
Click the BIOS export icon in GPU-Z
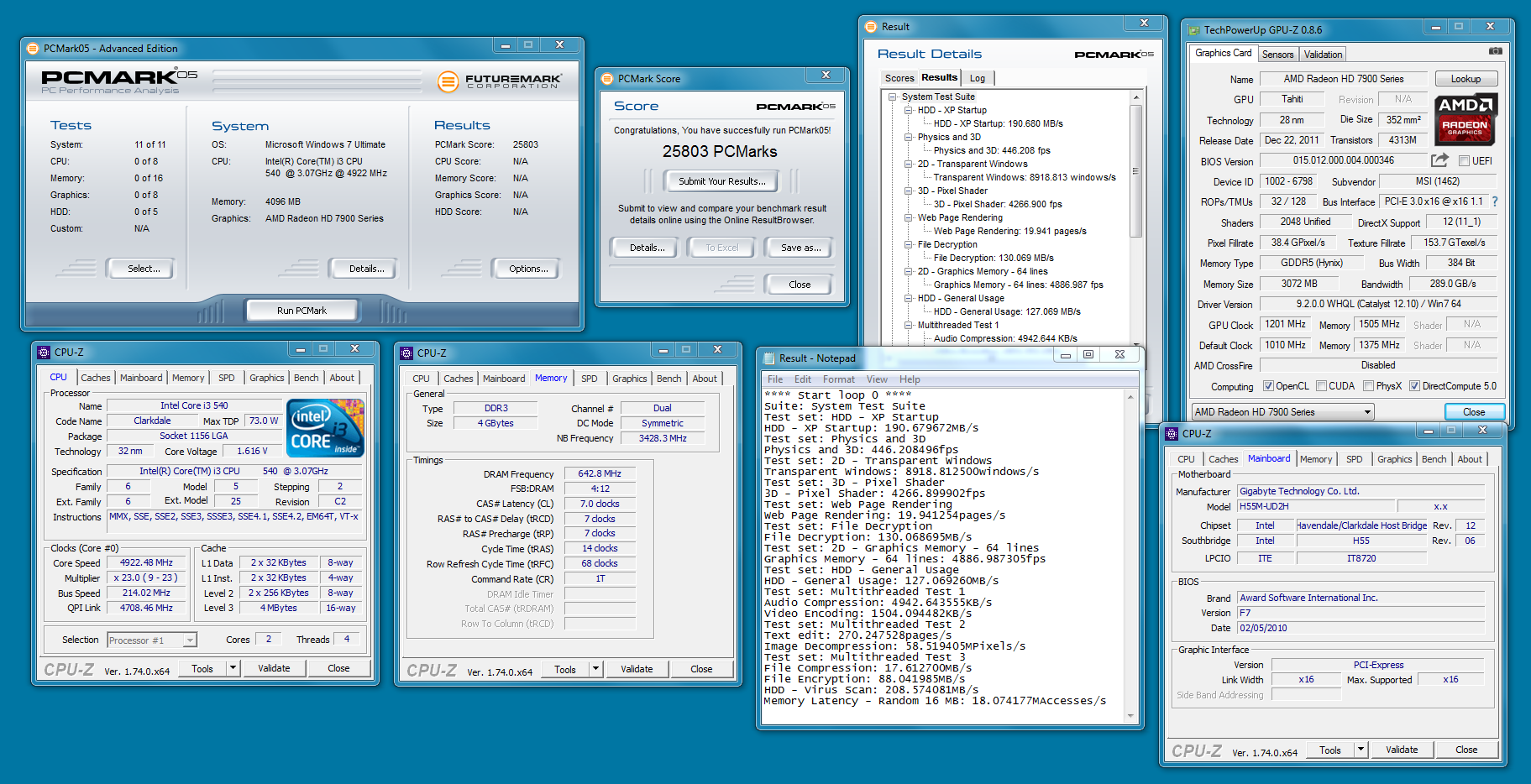pos(1439,160)
